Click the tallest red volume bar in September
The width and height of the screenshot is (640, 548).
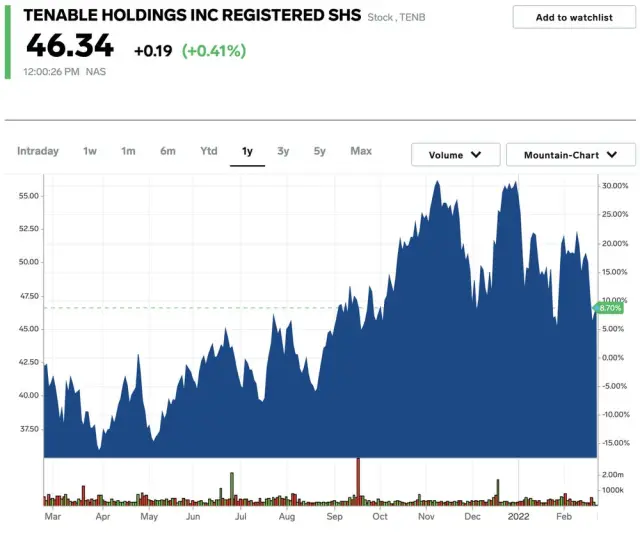click(357, 481)
